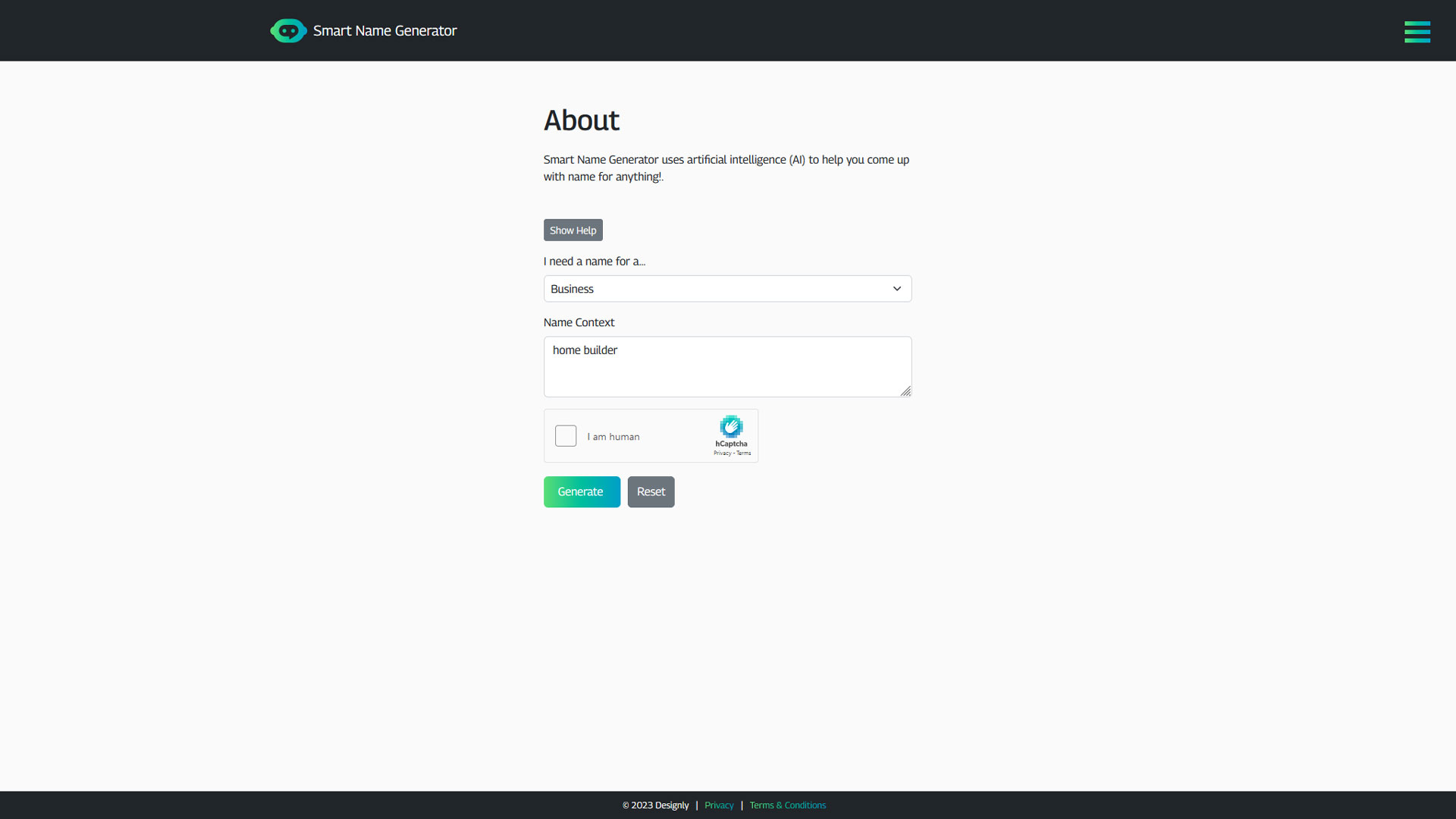
Task: Open the Terms & Conditions footer link
Action: [787, 805]
